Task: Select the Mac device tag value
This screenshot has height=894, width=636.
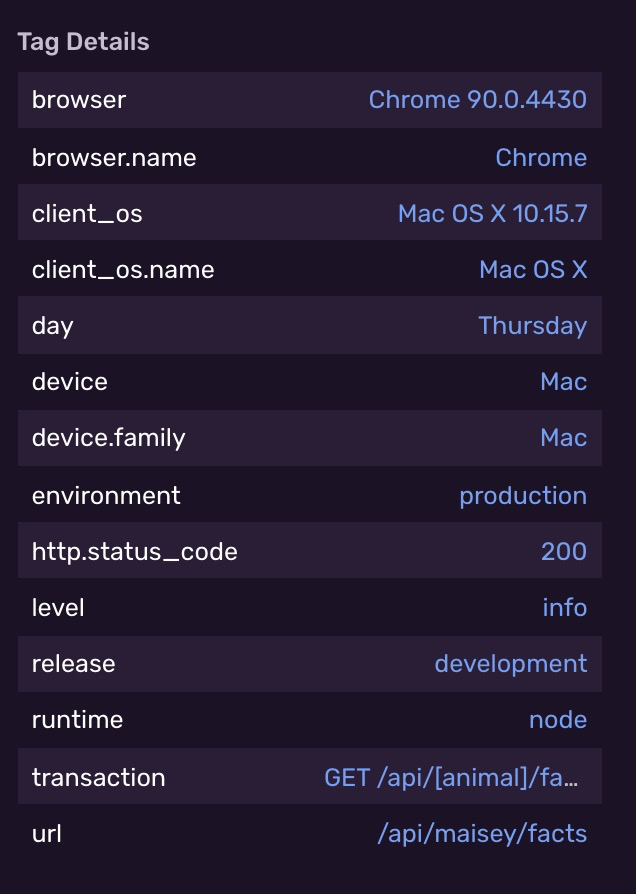Action: 563,381
